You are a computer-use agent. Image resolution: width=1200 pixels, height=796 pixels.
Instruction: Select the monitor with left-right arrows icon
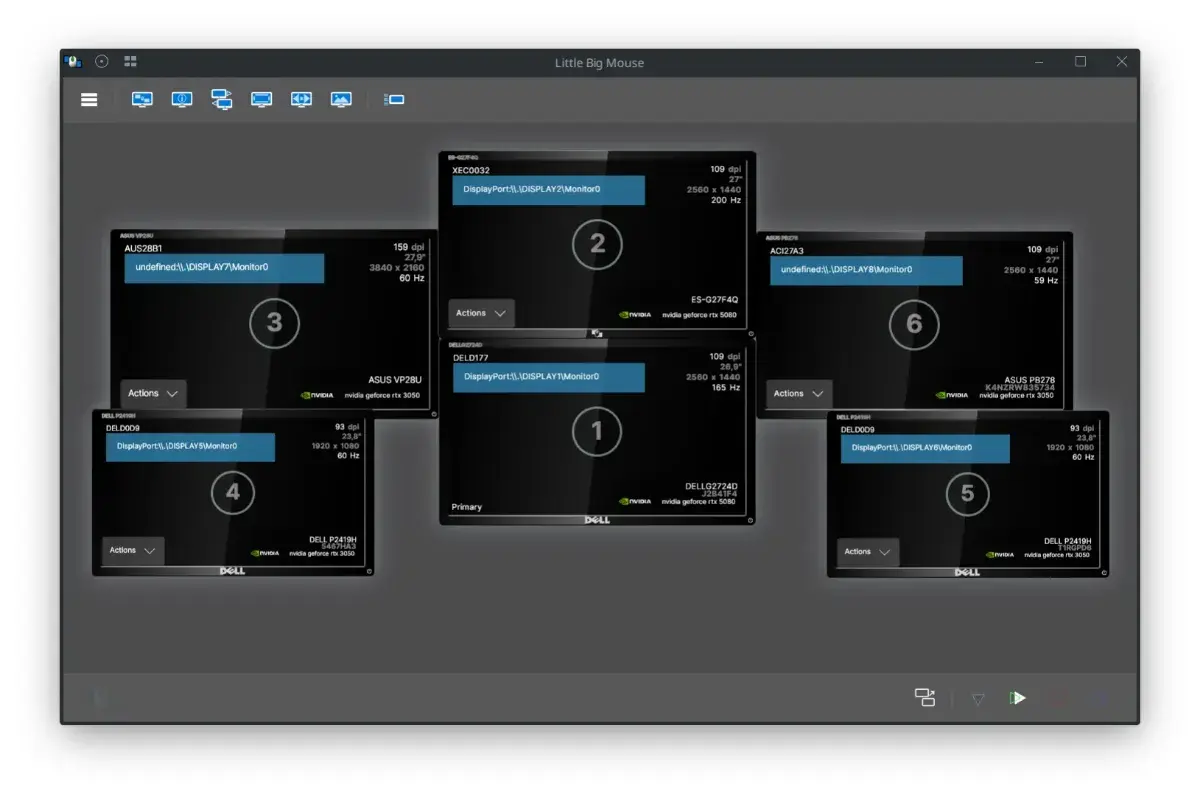pos(301,100)
